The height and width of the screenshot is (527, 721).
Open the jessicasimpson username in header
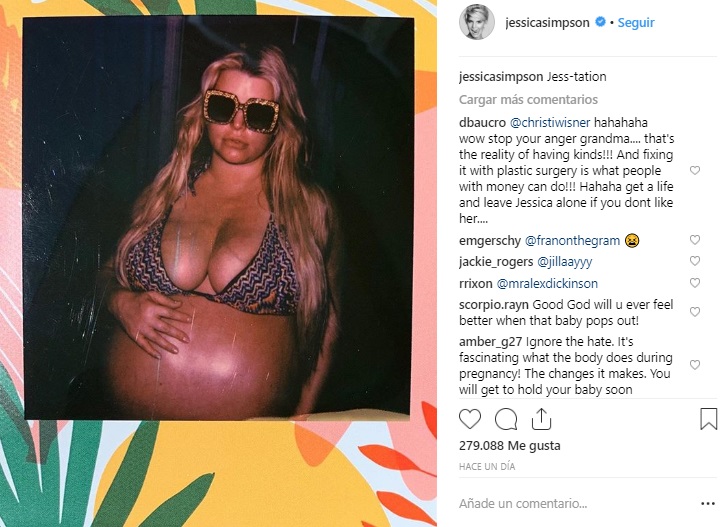coord(547,23)
